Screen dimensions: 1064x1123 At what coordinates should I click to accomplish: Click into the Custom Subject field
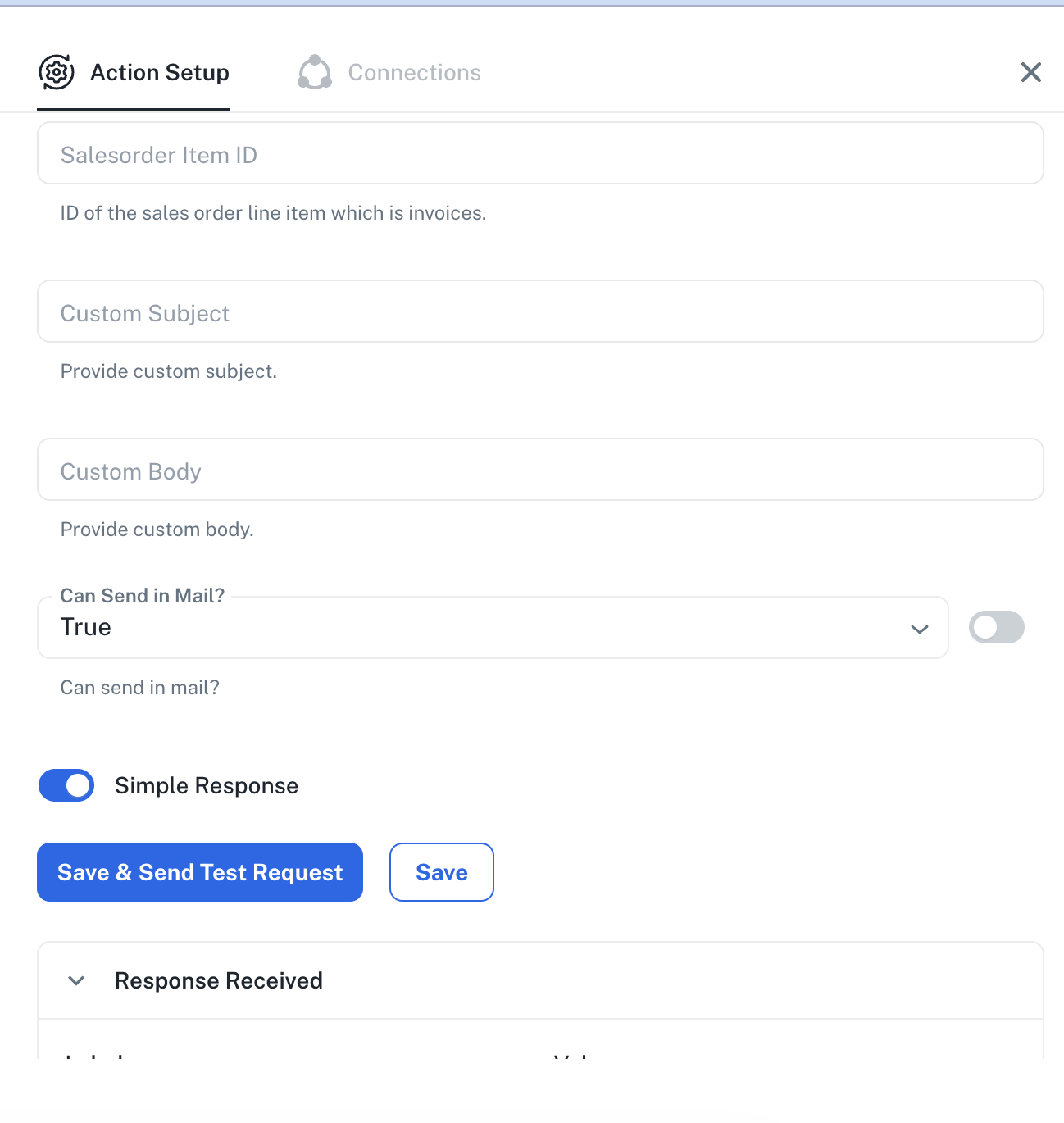[539, 312]
